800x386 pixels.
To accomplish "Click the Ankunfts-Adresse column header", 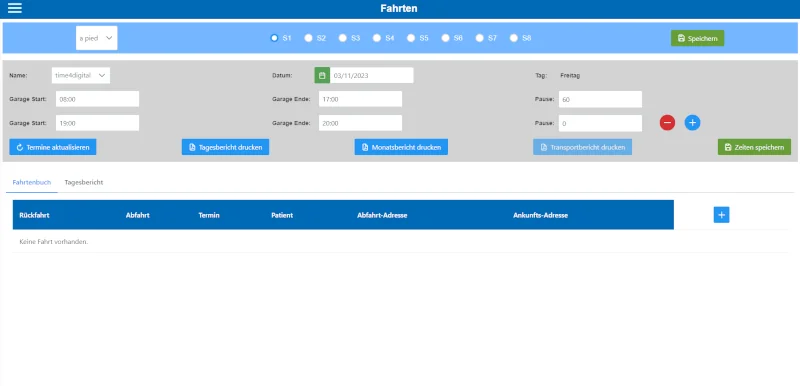I will tap(540, 215).
